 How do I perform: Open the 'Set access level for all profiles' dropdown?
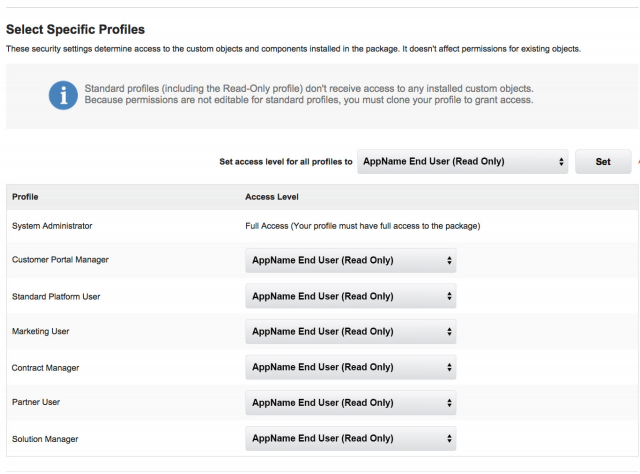click(x=463, y=161)
